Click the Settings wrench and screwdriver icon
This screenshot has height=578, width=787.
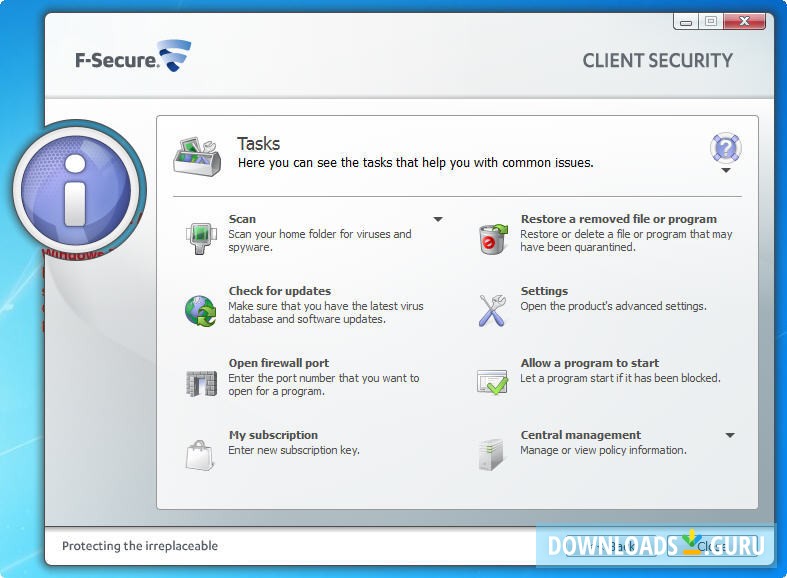pyautogui.click(x=492, y=311)
